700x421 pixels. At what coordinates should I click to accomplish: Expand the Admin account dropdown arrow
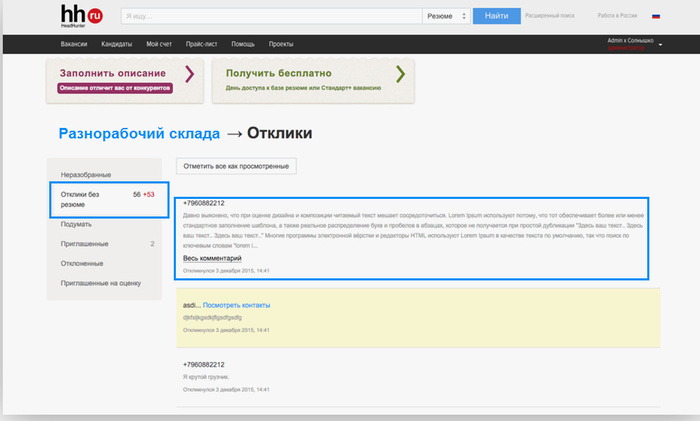660,41
